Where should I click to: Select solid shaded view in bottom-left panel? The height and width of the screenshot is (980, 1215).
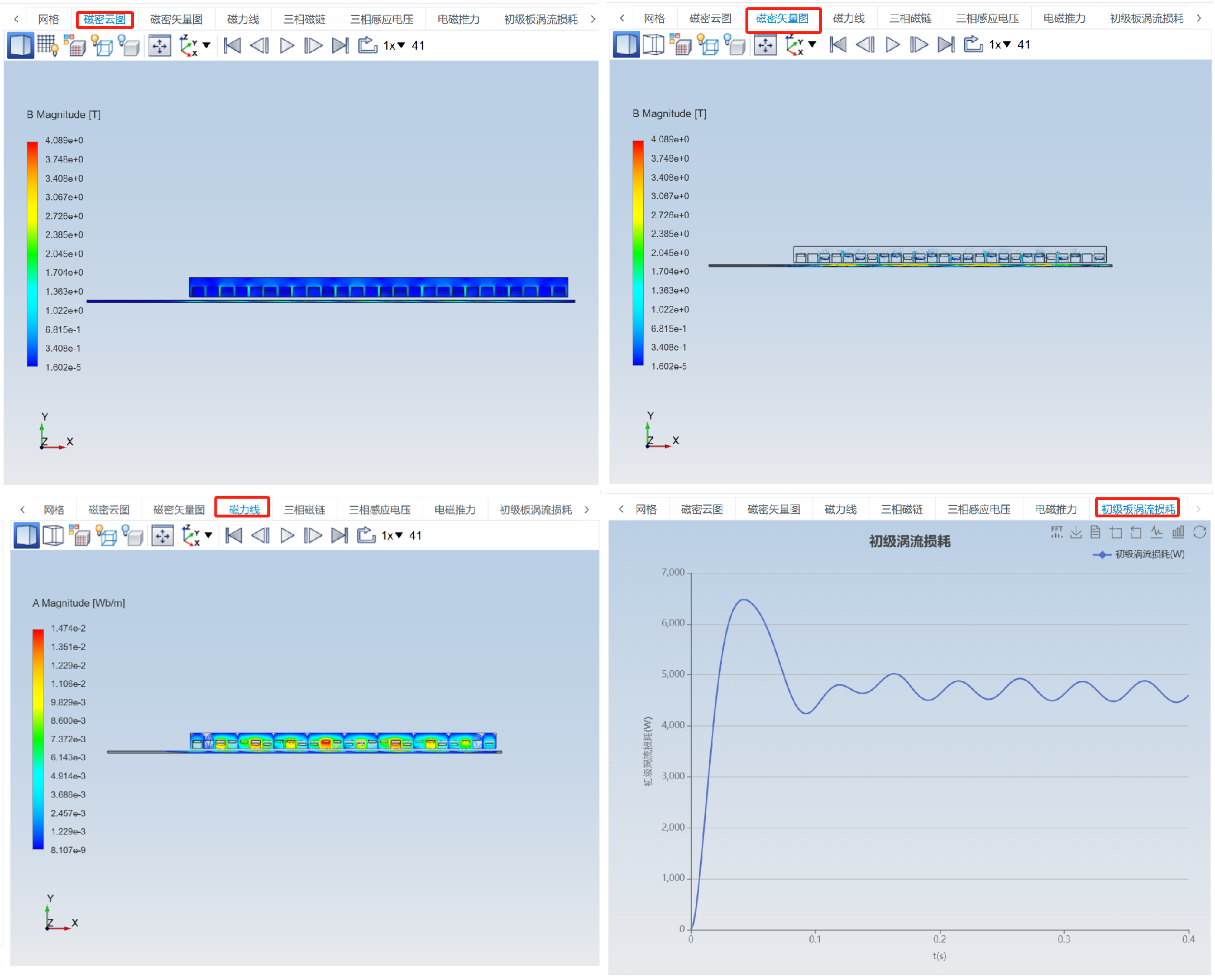(x=27, y=535)
